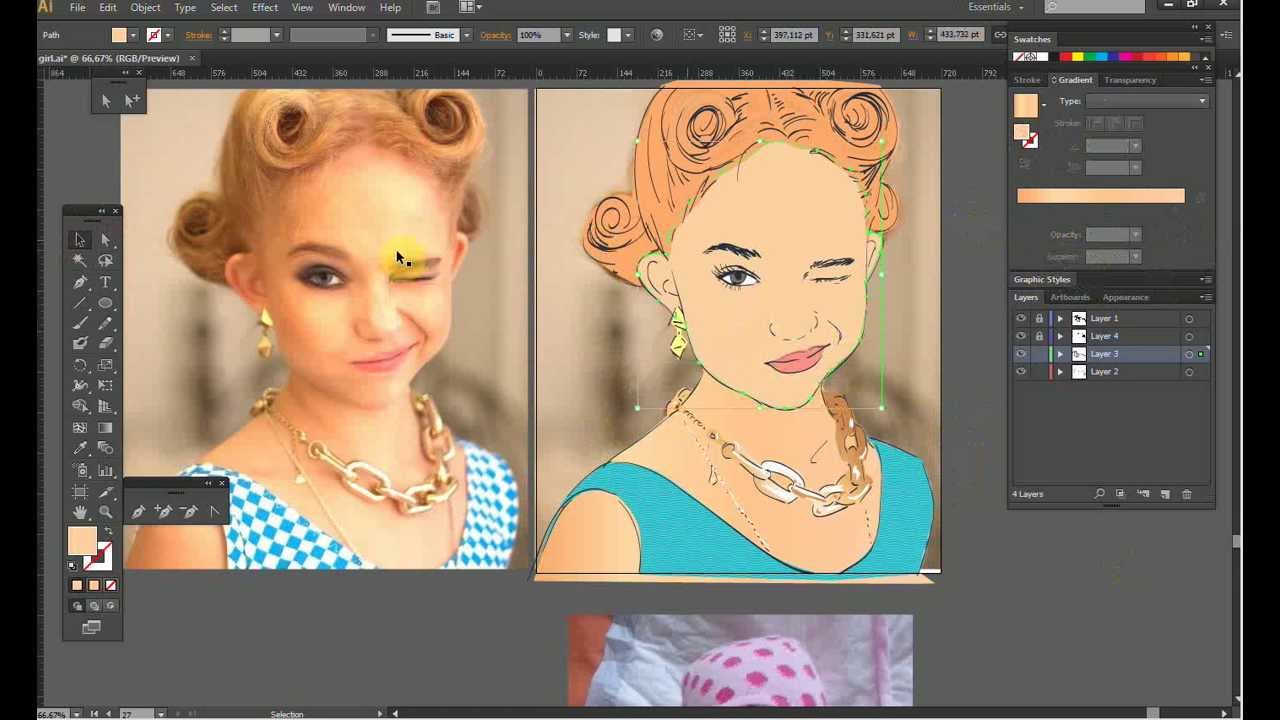Switch to the Appearance tab
Image resolution: width=1280 pixels, height=720 pixels.
coord(1125,297)
